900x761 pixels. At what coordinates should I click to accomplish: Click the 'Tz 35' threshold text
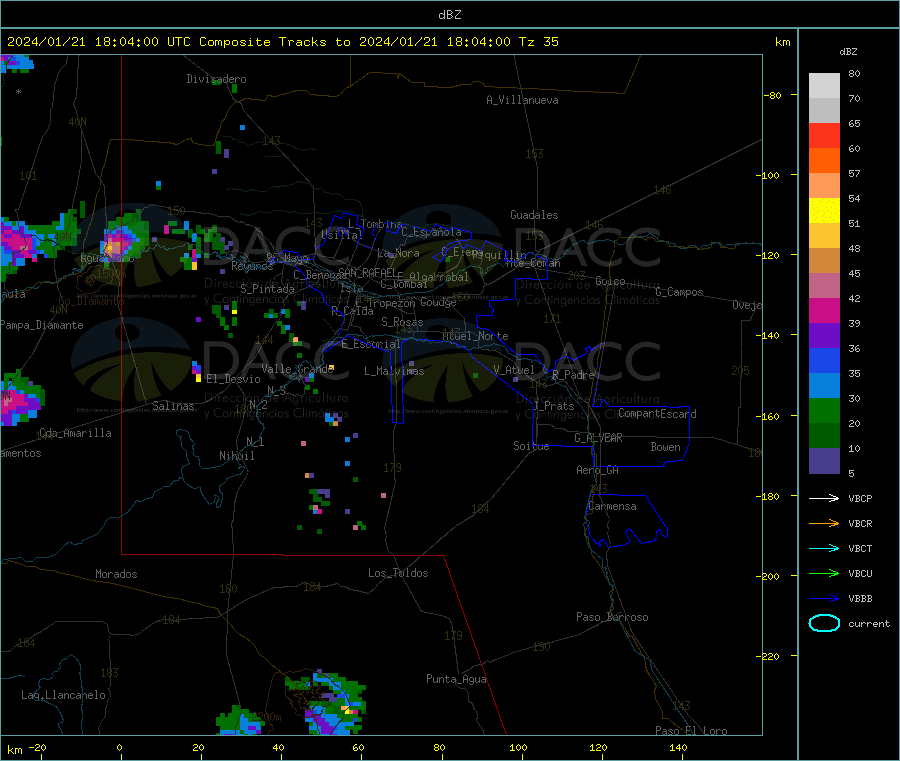538,42
